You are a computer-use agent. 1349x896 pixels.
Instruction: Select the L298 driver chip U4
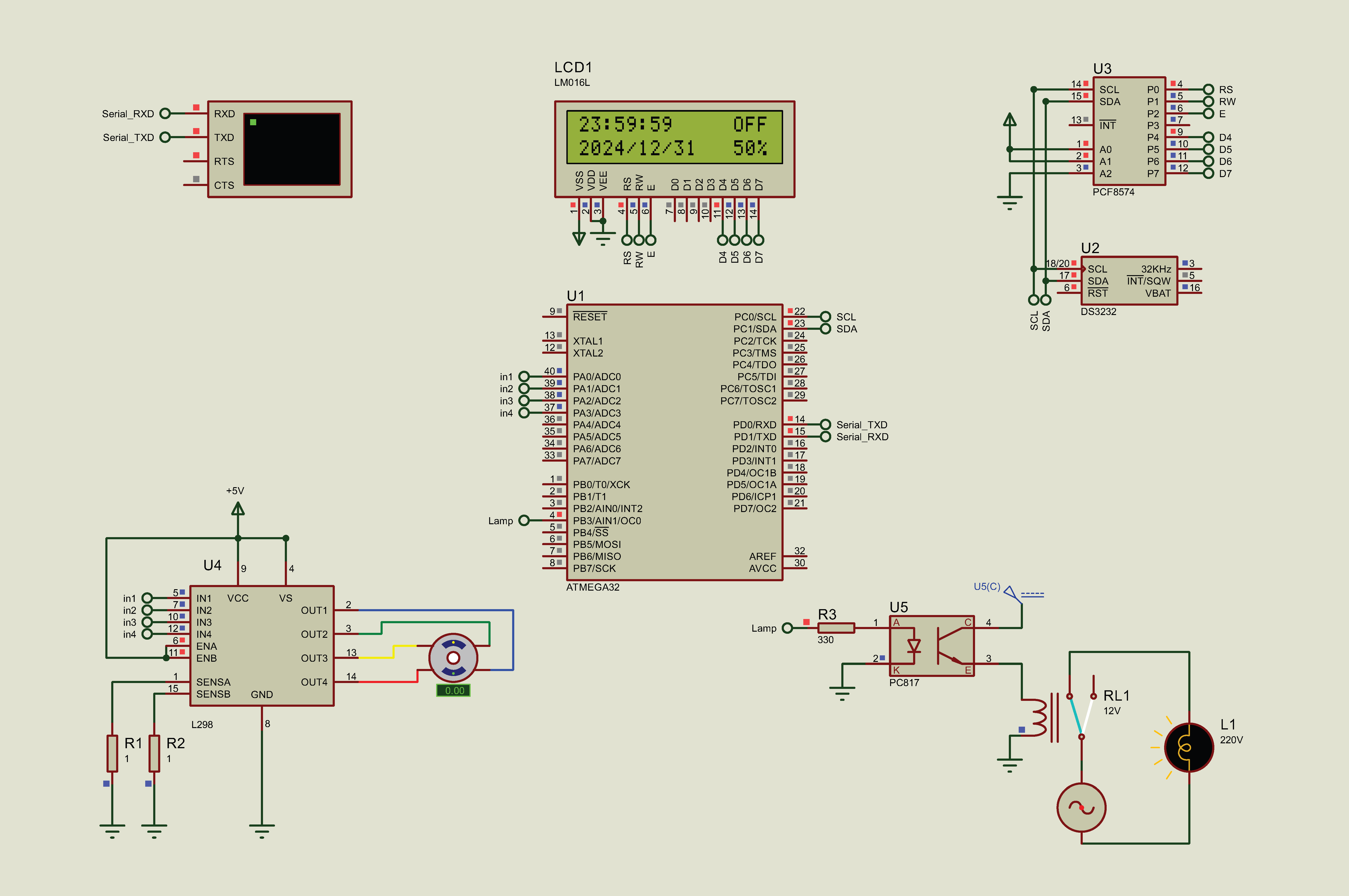point(262,646)
